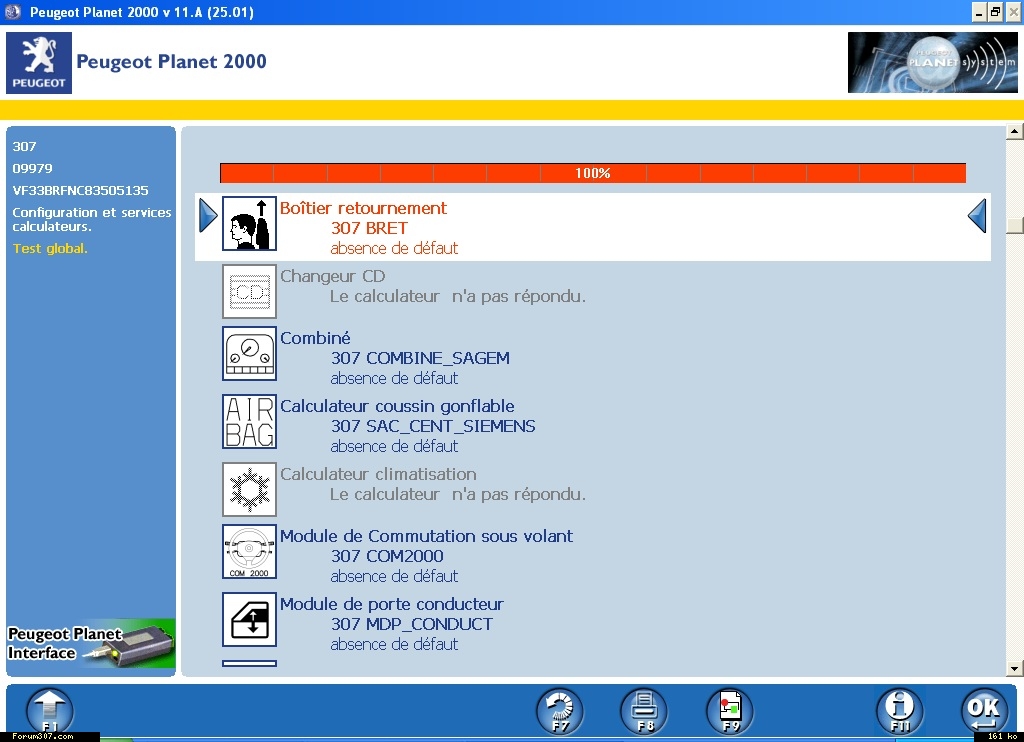Click the 307 BRET label
1024x742 pixels.
[x=369, y=228]
